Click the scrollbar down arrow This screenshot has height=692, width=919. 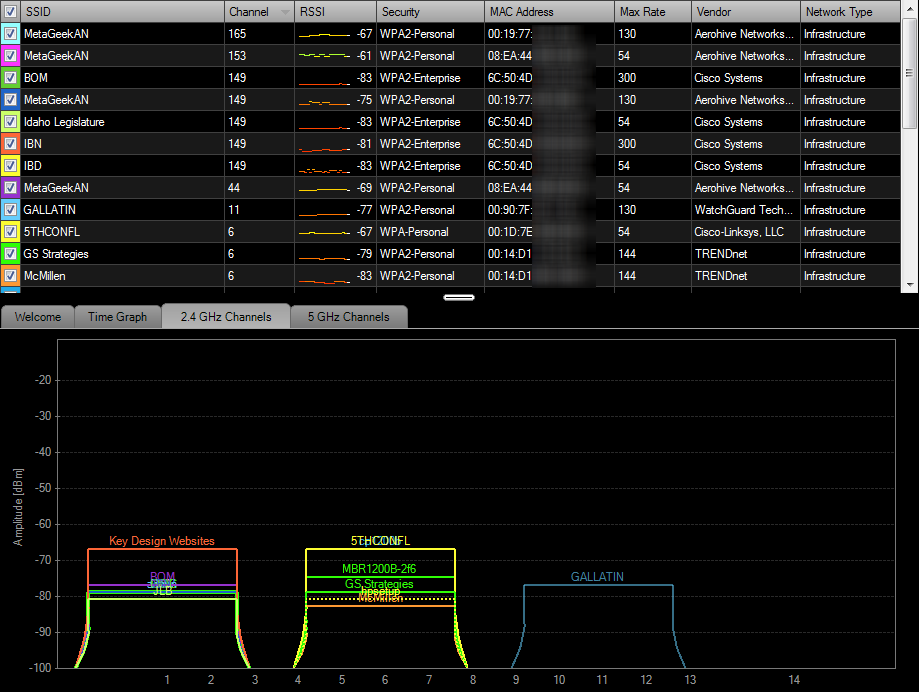pyautogui.click(x=909, y=283)
